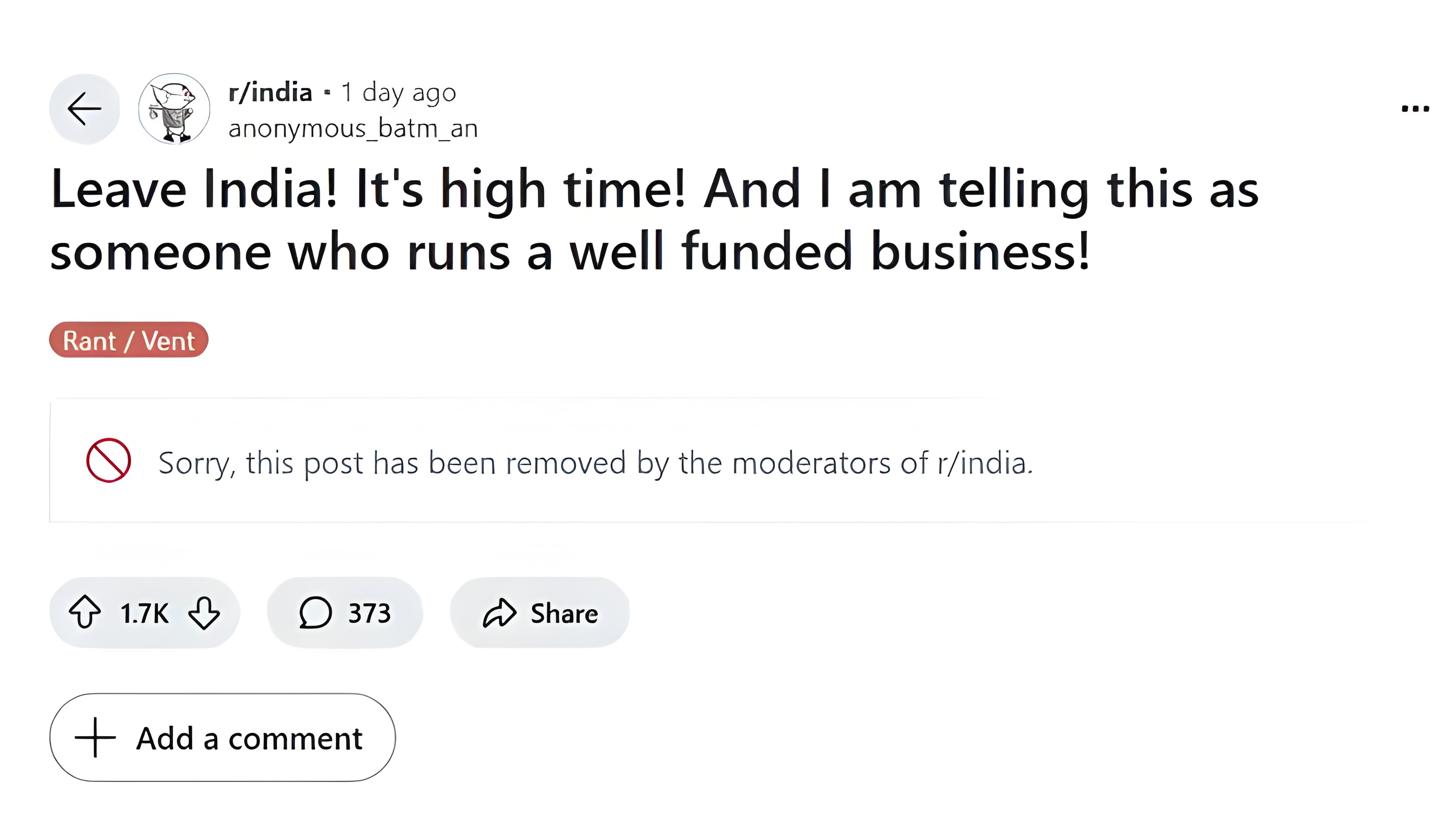Click the share arrow icon
Viewport: 1456px width, 818px height.
(499, 613)
